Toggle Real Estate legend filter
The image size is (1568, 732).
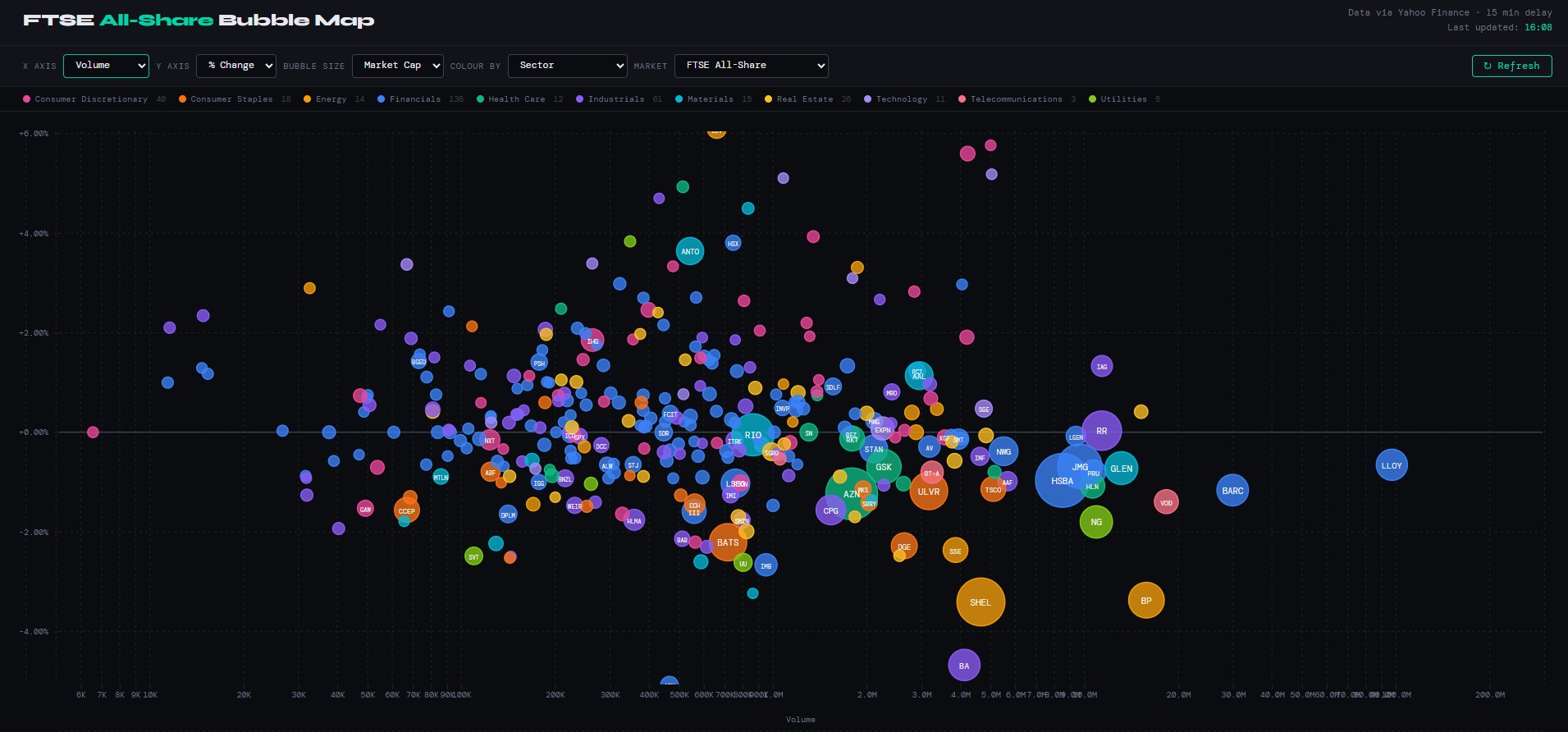click(807, 99)
